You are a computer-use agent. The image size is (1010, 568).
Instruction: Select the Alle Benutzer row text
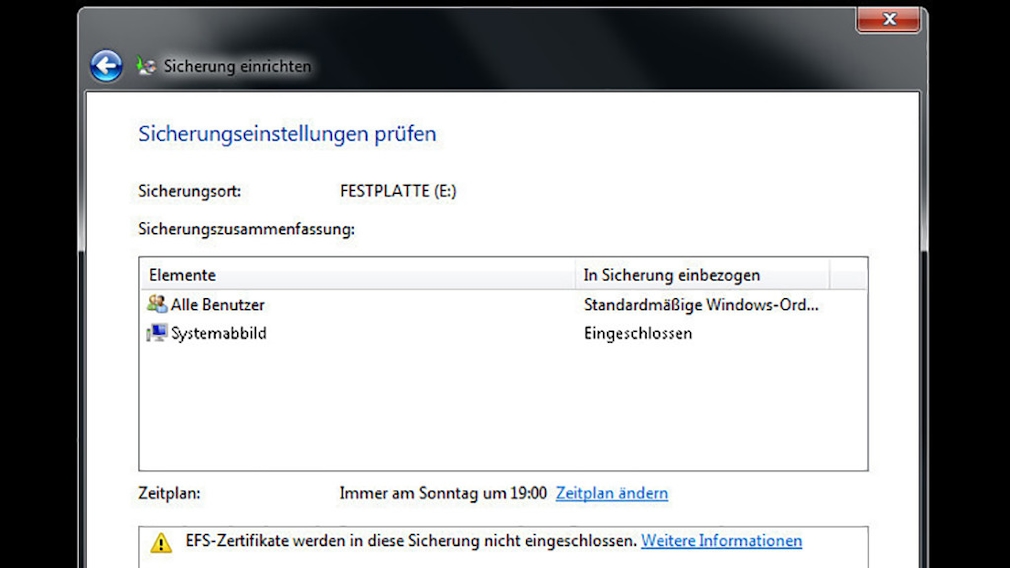tap(218, 305)
